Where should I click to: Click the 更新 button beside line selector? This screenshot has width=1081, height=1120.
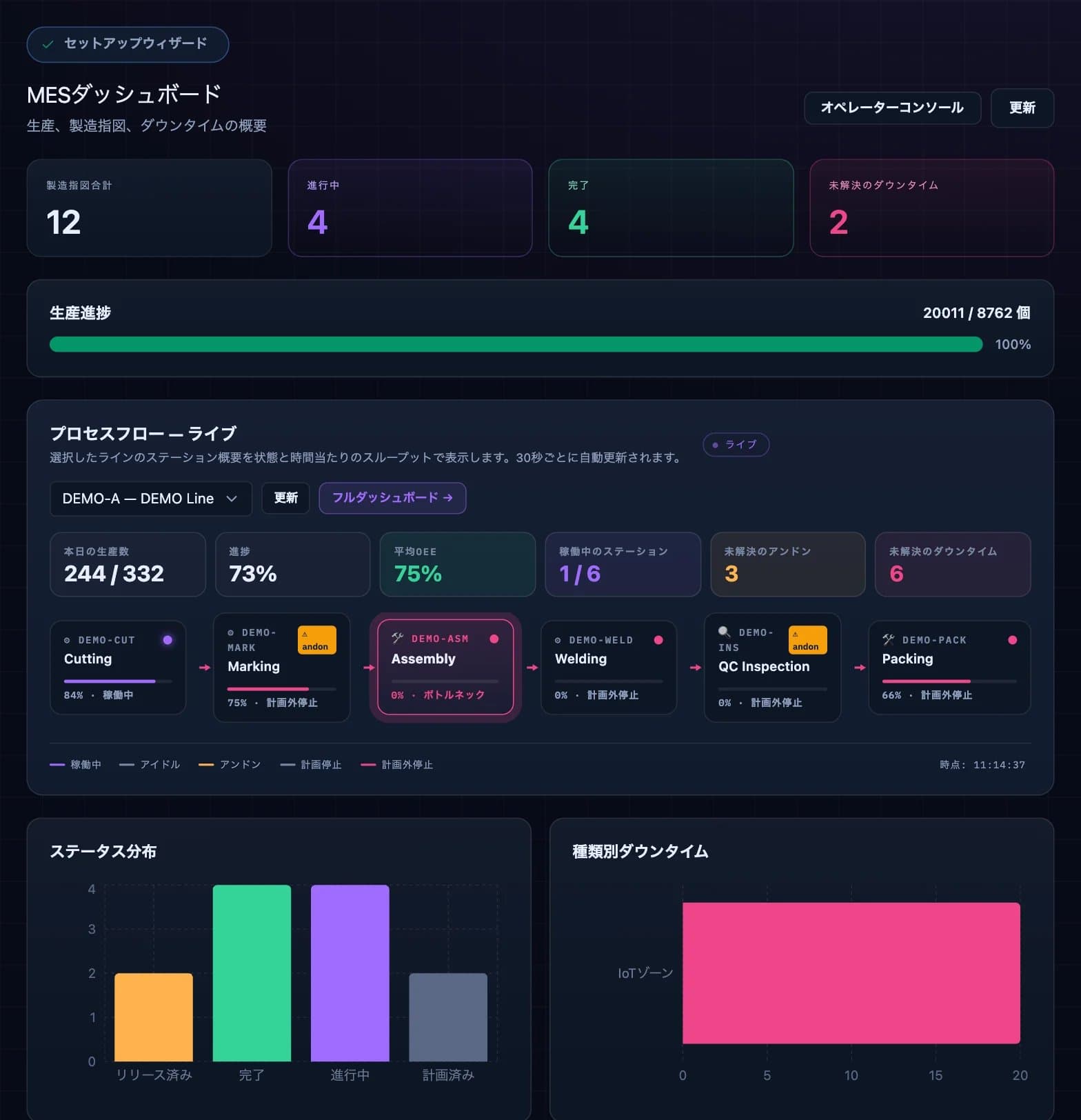click(x=285, y=498)
